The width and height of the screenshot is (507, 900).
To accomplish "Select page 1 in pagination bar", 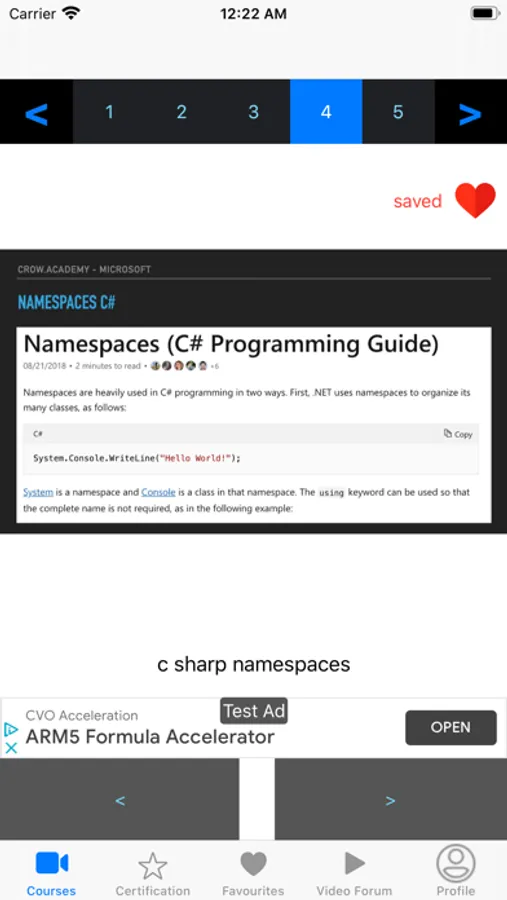I will click(109, 112).
